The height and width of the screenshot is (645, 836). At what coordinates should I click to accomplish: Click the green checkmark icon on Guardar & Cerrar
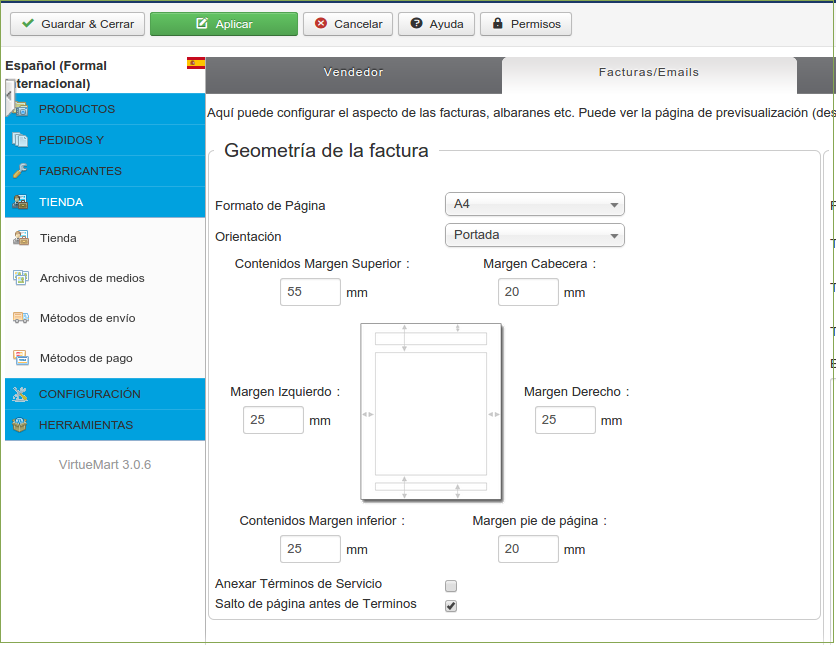tap(28, 23)
